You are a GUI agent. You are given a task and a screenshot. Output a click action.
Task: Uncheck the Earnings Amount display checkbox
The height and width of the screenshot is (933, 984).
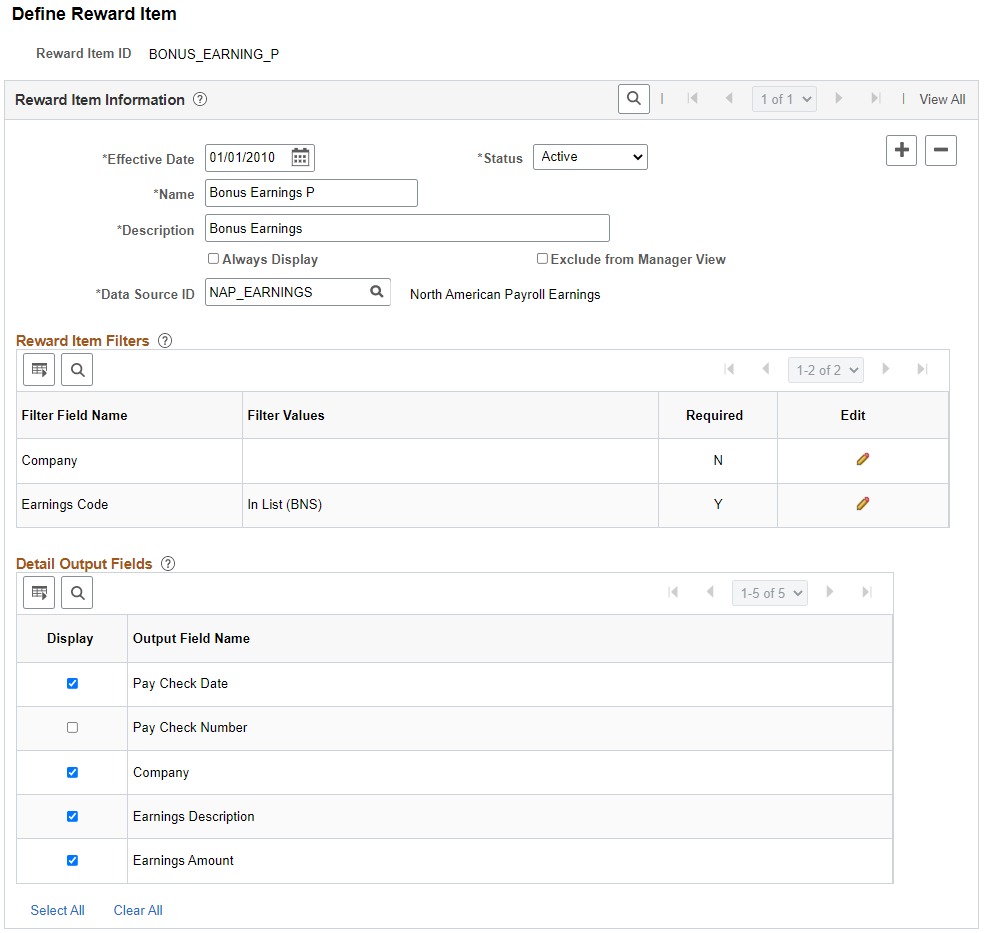[72, 860]
